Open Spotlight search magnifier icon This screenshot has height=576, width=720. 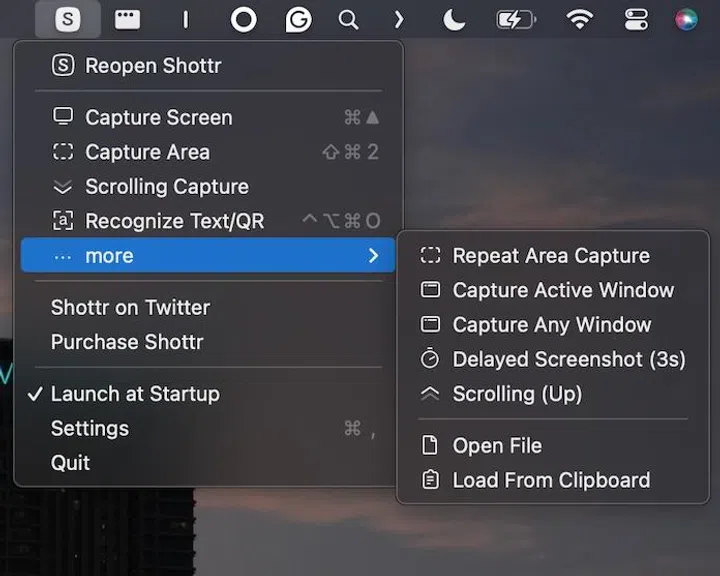tap(348, 20)
